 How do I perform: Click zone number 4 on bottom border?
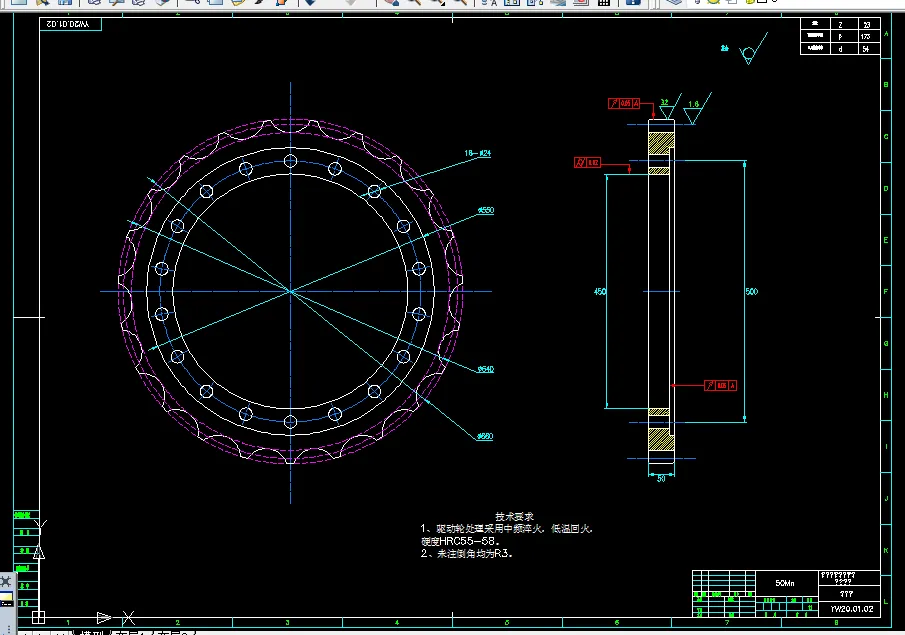[x=397, y=622]
